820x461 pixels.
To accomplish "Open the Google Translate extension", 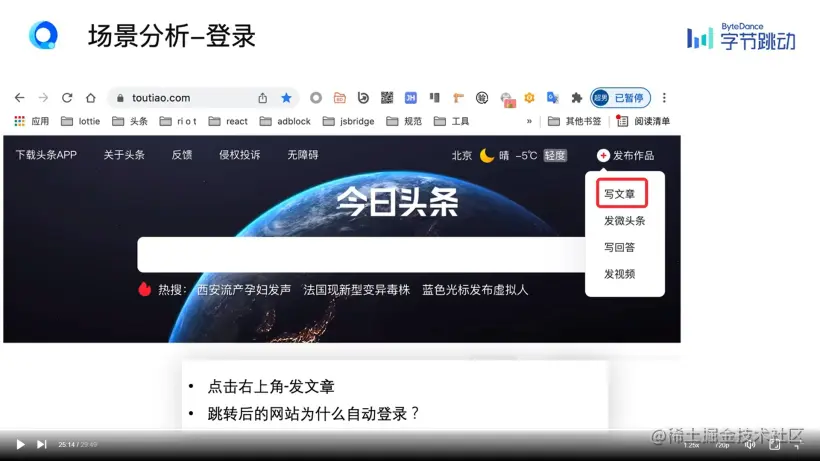I will pos(553,98).
